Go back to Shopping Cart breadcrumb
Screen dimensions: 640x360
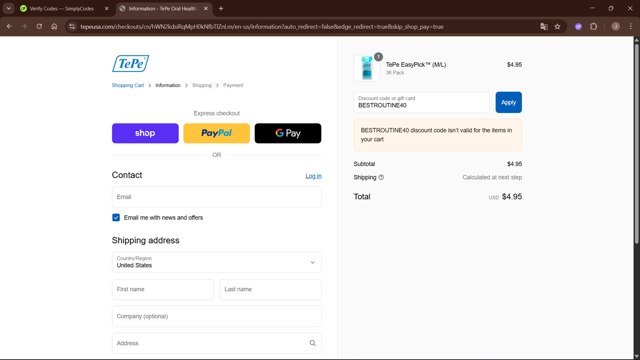pos(128,85)
